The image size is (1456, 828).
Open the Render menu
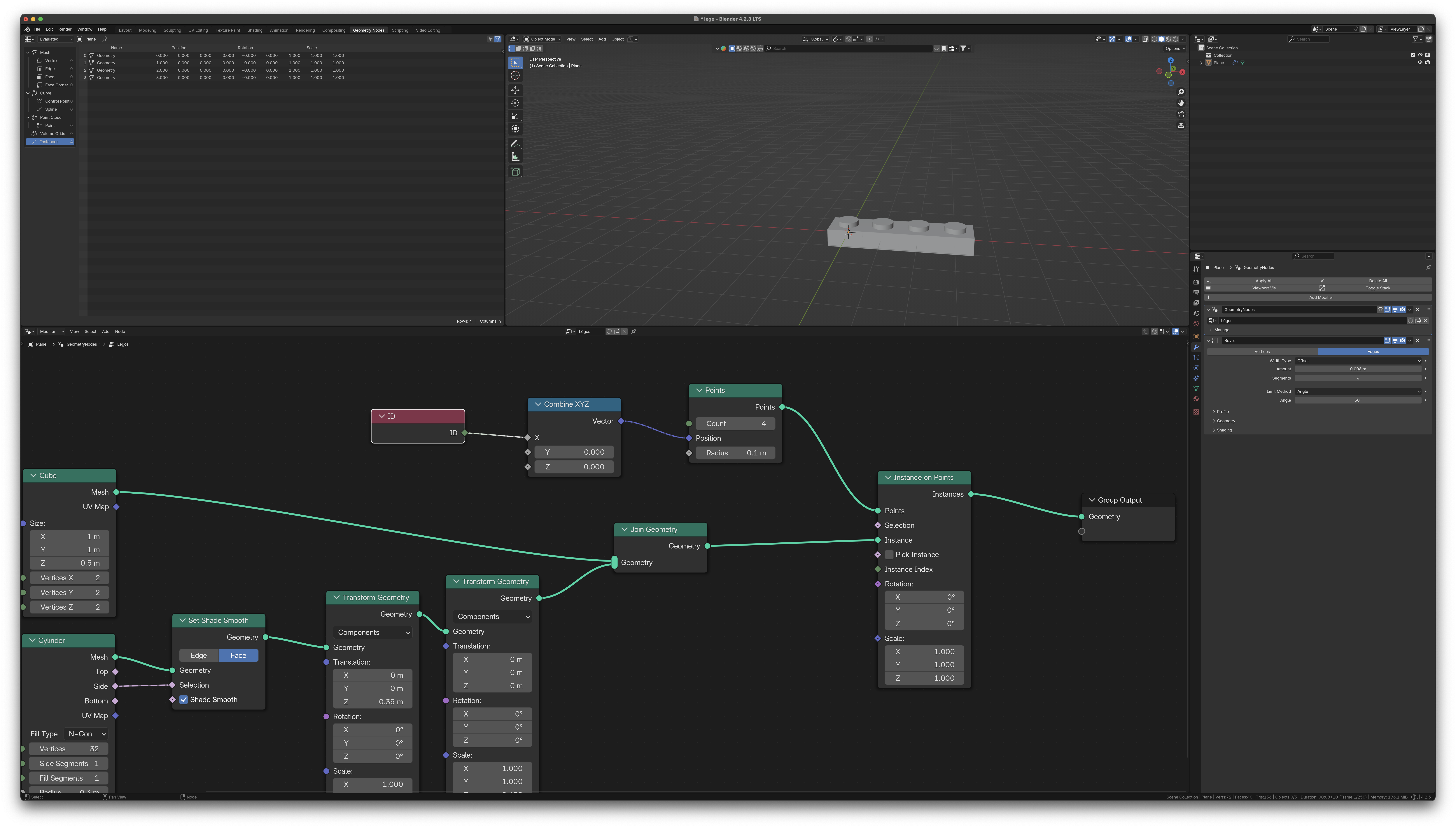[65, 29]
